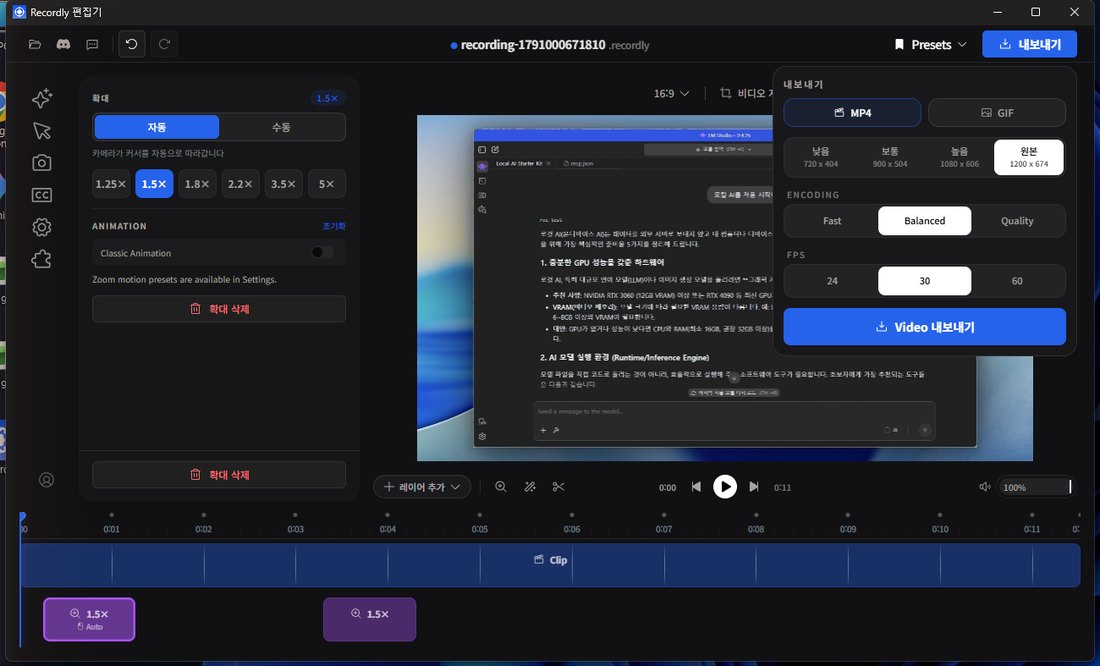Image resolution: width=1100 pixels, height=666 pixels.
Task: Select the 1.5× Auto zoom block
Action: (89, 620)
